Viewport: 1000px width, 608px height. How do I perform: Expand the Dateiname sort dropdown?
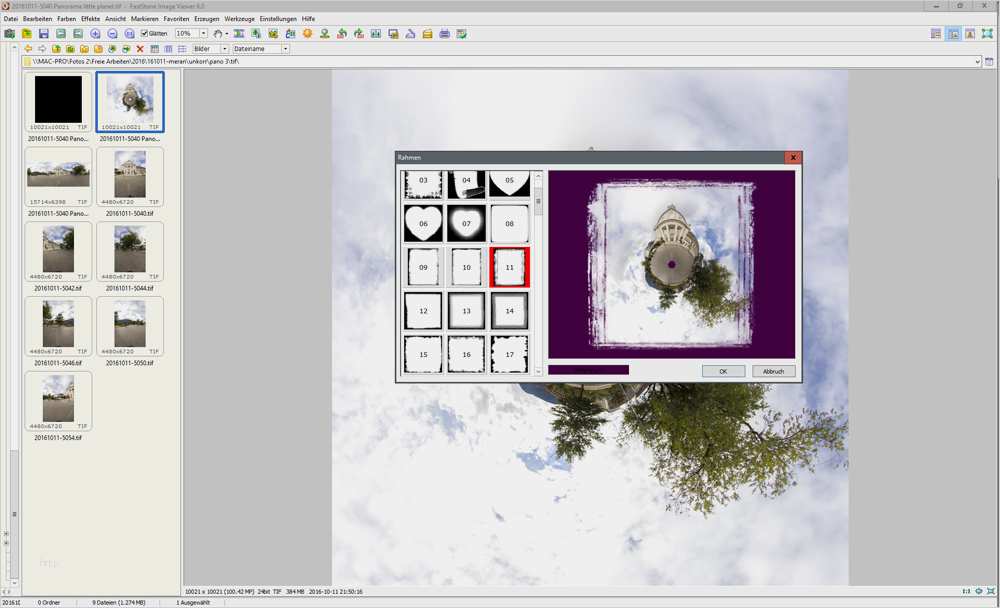tap(285, 49)
